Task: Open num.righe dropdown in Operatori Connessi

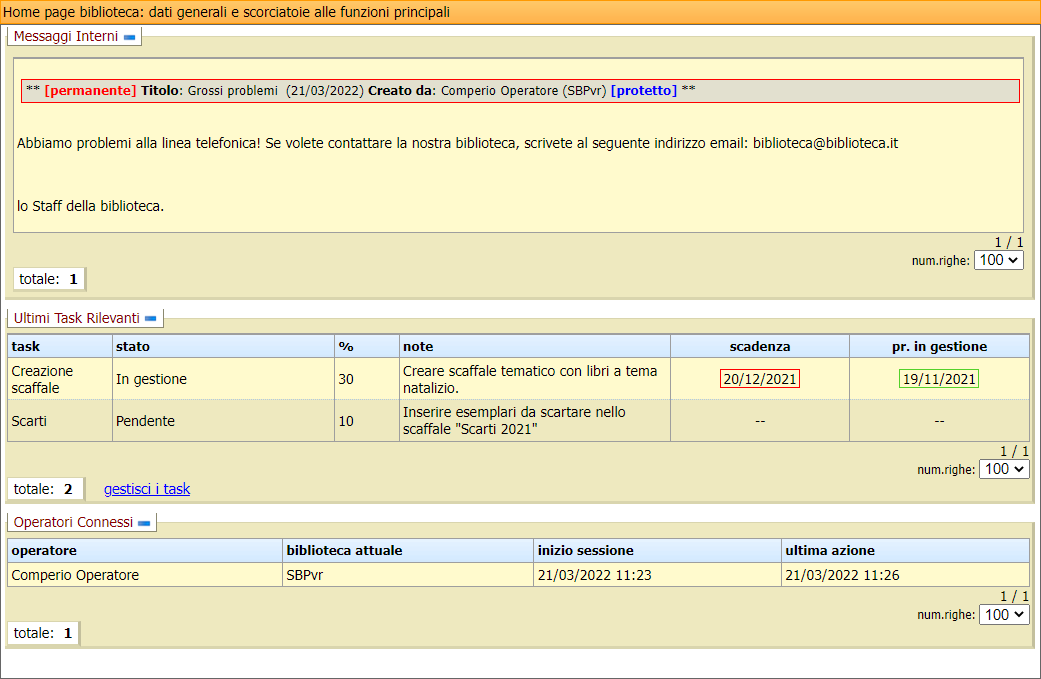Action: point(1003,615)
